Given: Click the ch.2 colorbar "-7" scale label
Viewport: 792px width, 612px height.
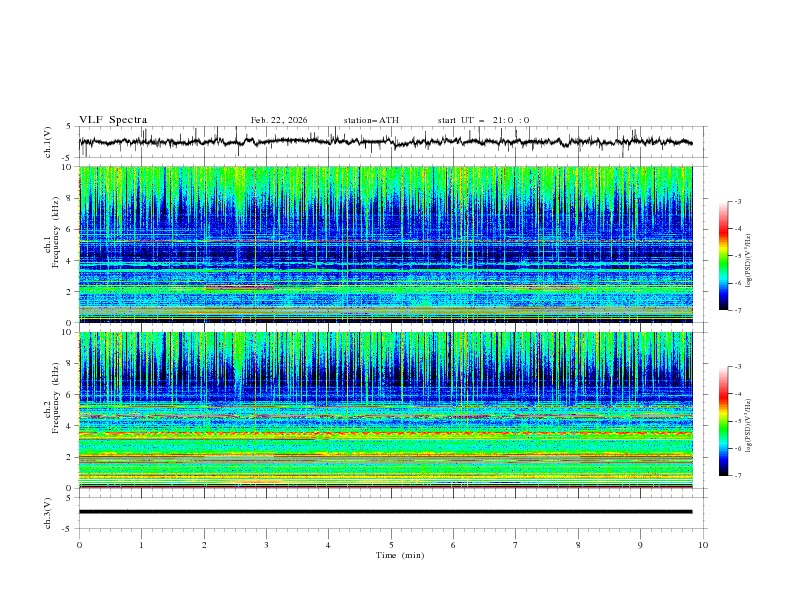Looking at the screenshot, I should click(x=738, y=476).
